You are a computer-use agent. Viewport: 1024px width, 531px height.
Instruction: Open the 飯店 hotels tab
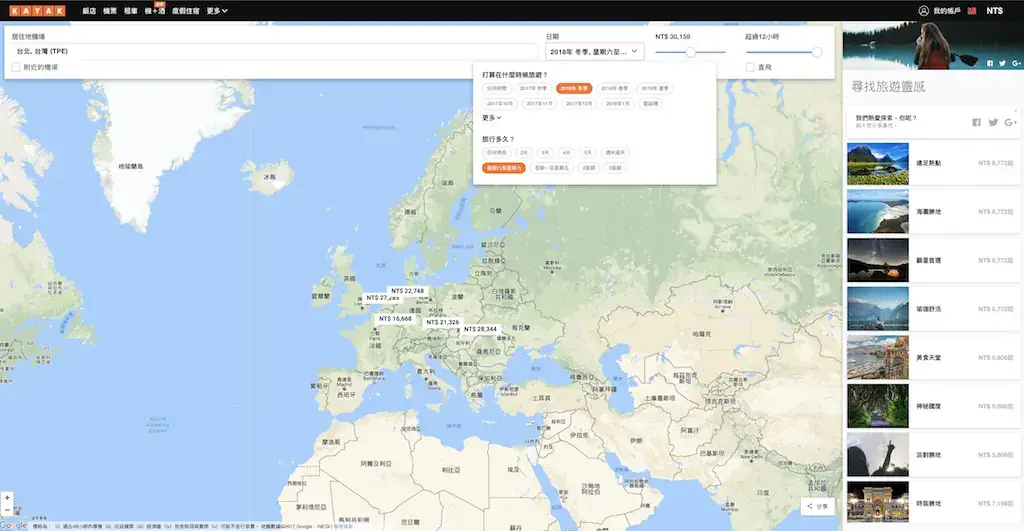[x=89, y=11]
